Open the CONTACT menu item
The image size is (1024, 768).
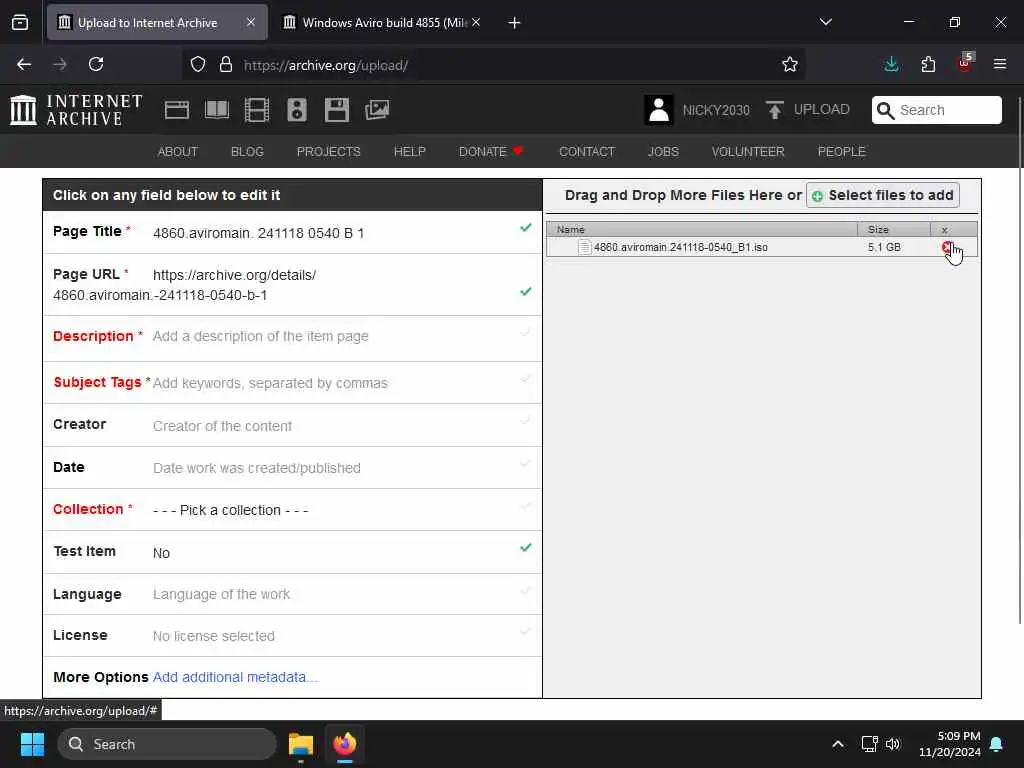pos(587,152)
